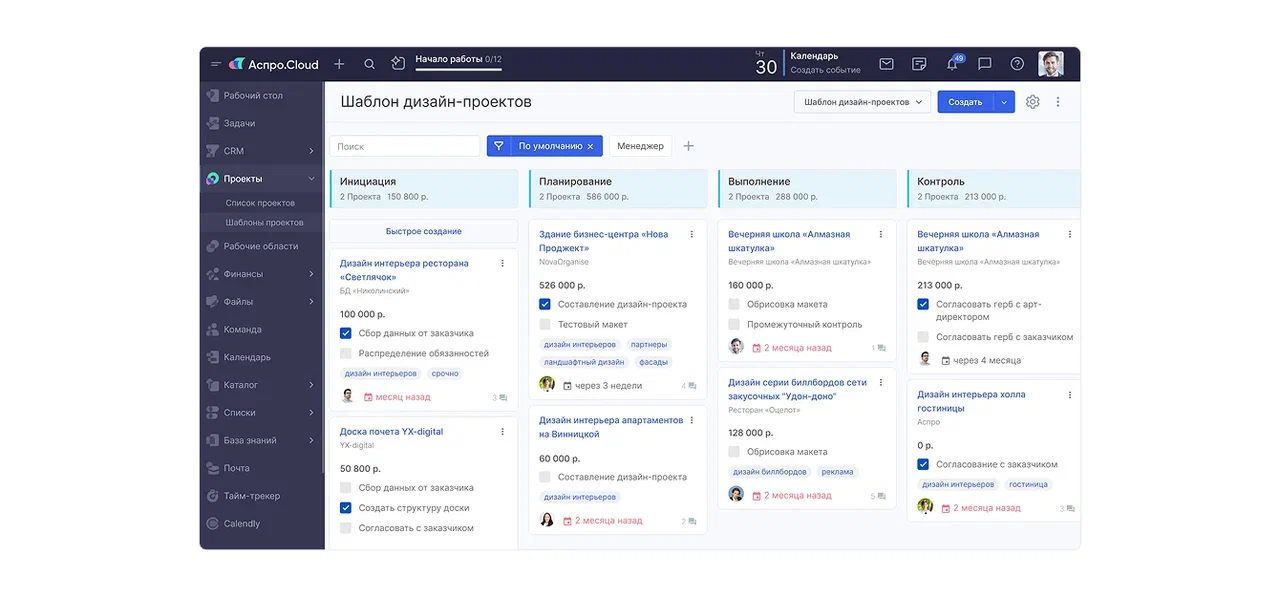Screen dimensions: 1280x597
Task: Click the Быстрое создание button
Action: pos(423,231)
